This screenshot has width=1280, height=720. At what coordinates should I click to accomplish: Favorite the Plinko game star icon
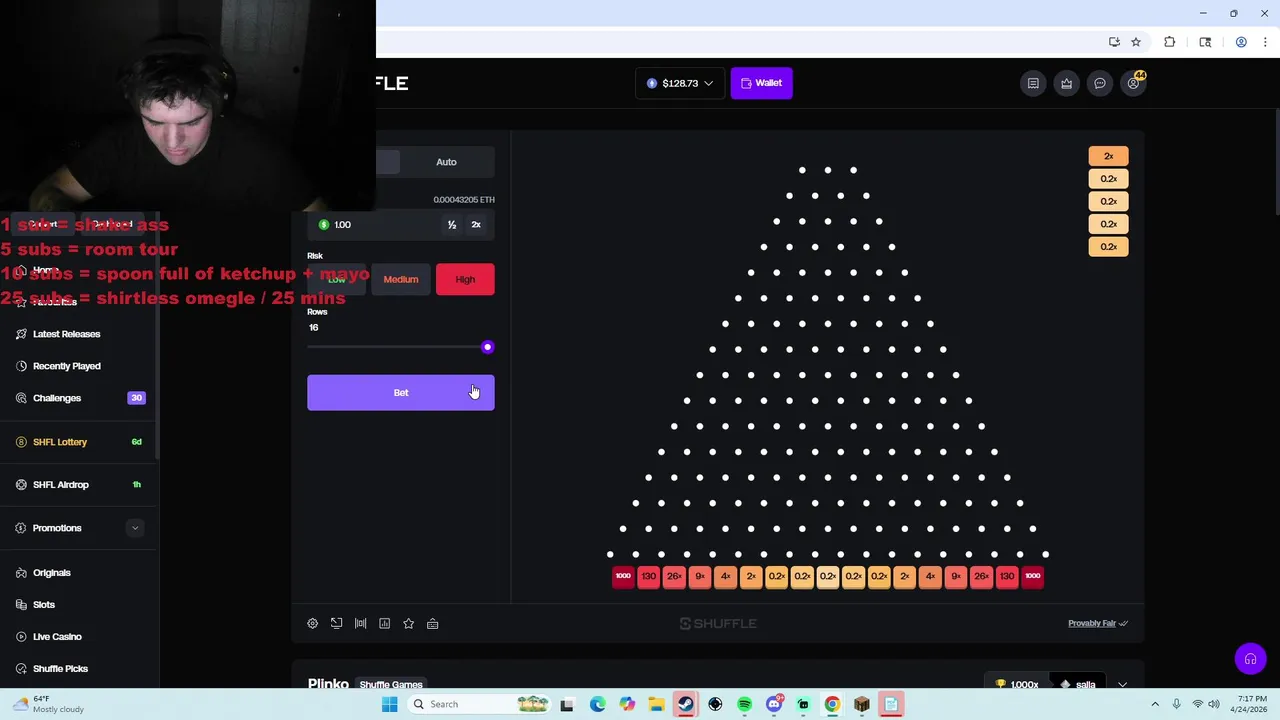(408, 623)
